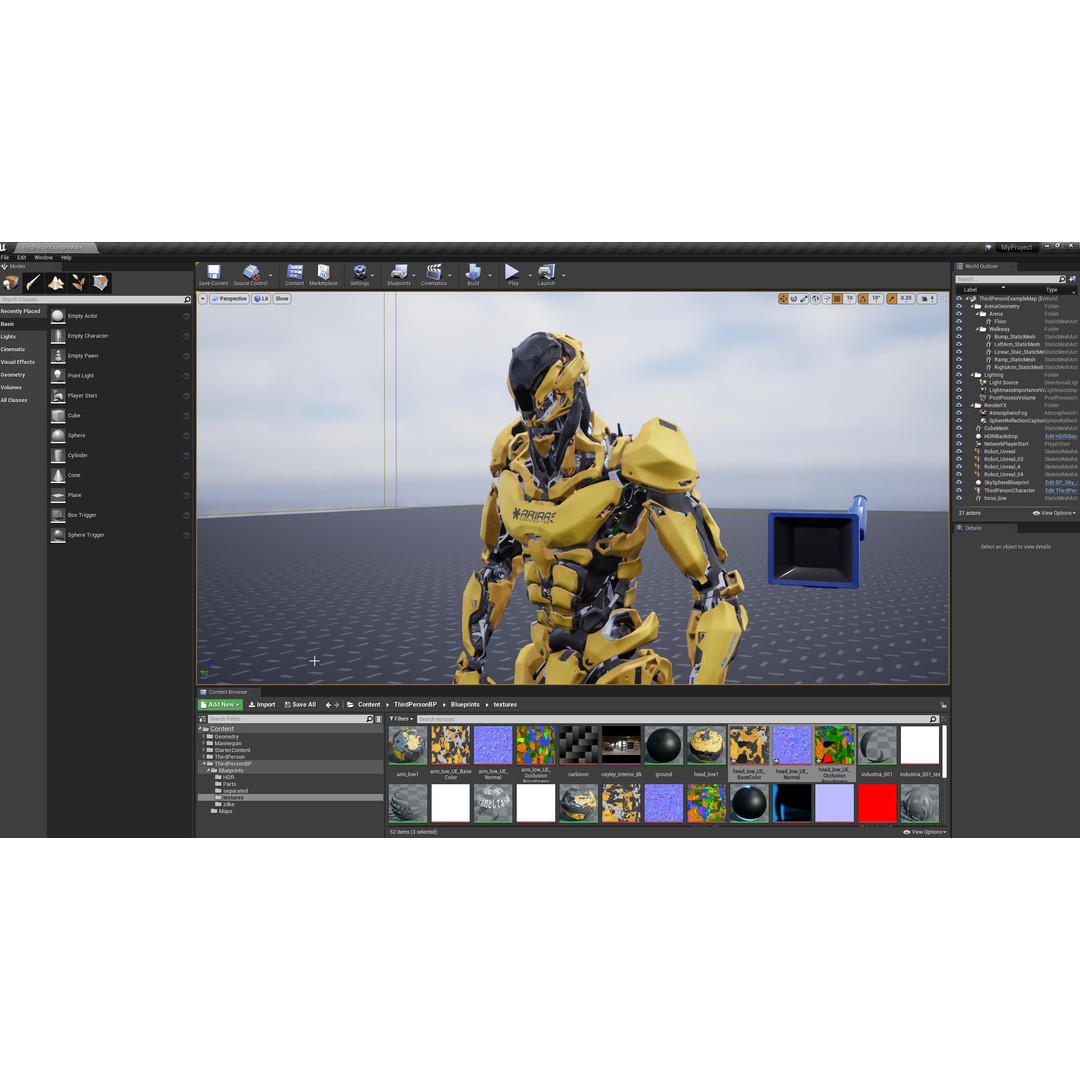Click the Import button
The height and width of the screenshot is (1080, 1080).
262,705
